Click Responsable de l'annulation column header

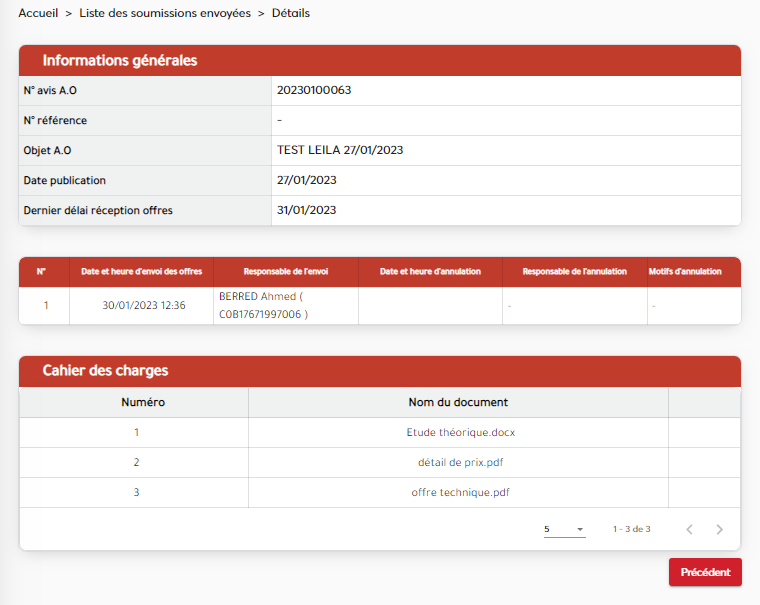coord(574,272)
